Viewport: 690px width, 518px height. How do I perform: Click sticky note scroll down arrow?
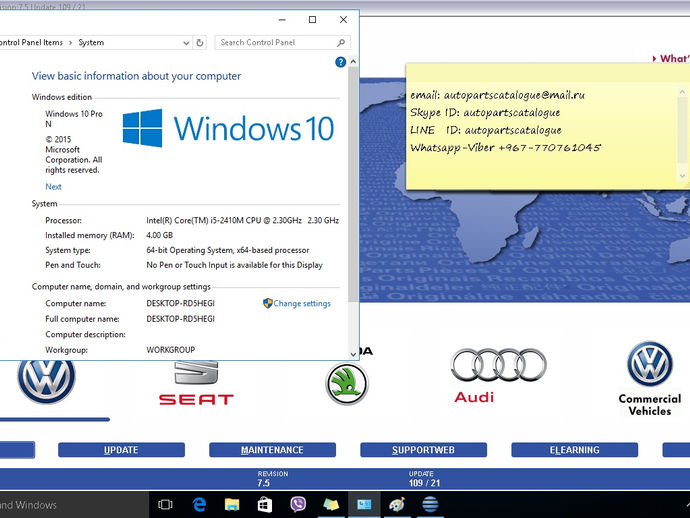(682, 176)
